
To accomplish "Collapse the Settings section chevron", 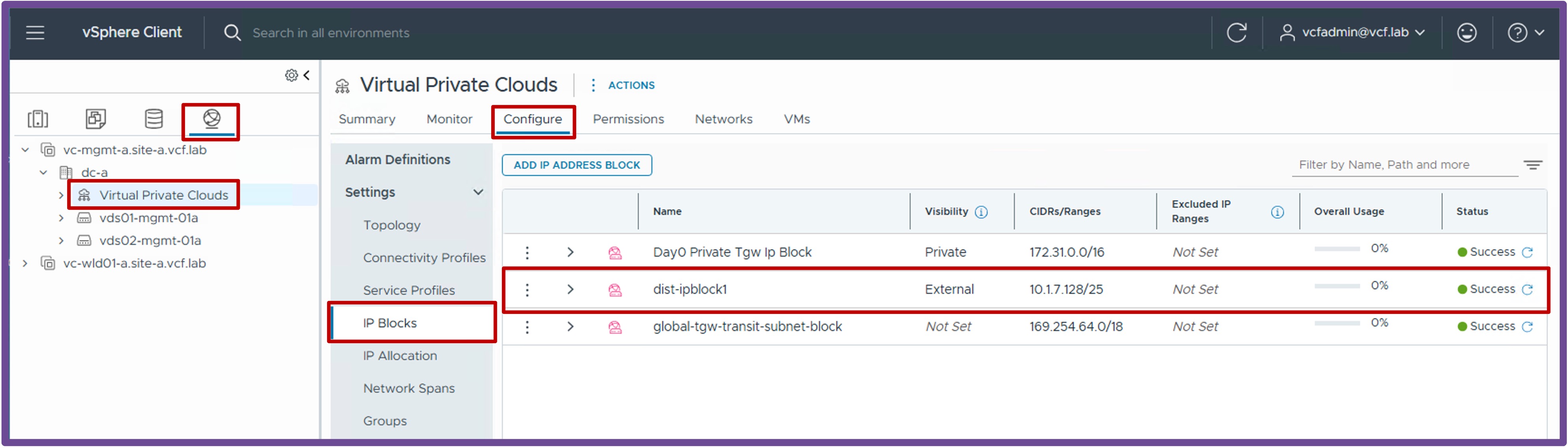I will pyautogui.click(x=479, y=192).
